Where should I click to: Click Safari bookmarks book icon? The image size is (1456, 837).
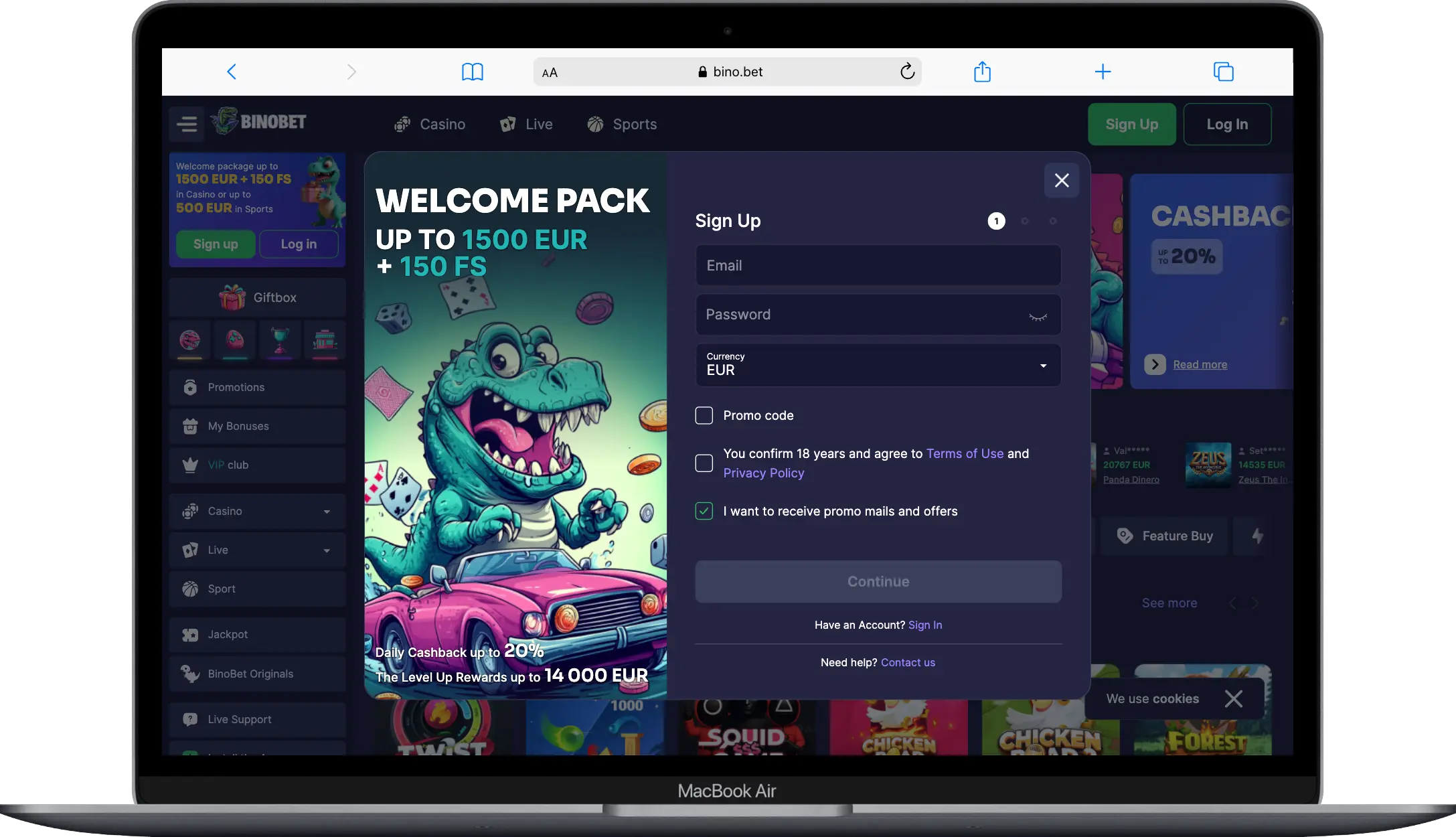tap(472, 72)
